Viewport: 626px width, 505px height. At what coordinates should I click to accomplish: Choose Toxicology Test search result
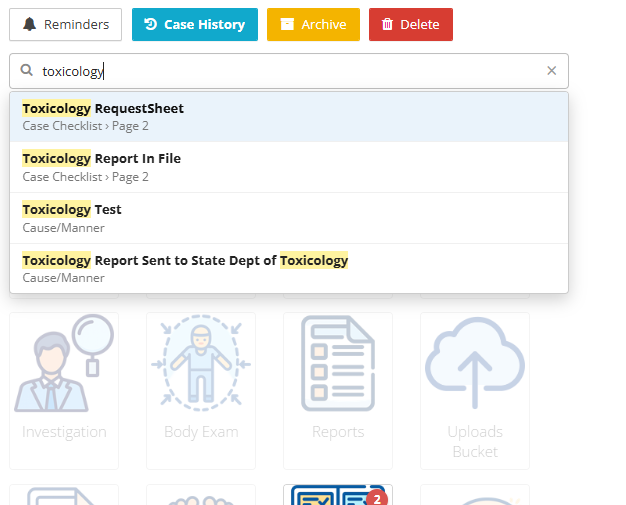289,218
